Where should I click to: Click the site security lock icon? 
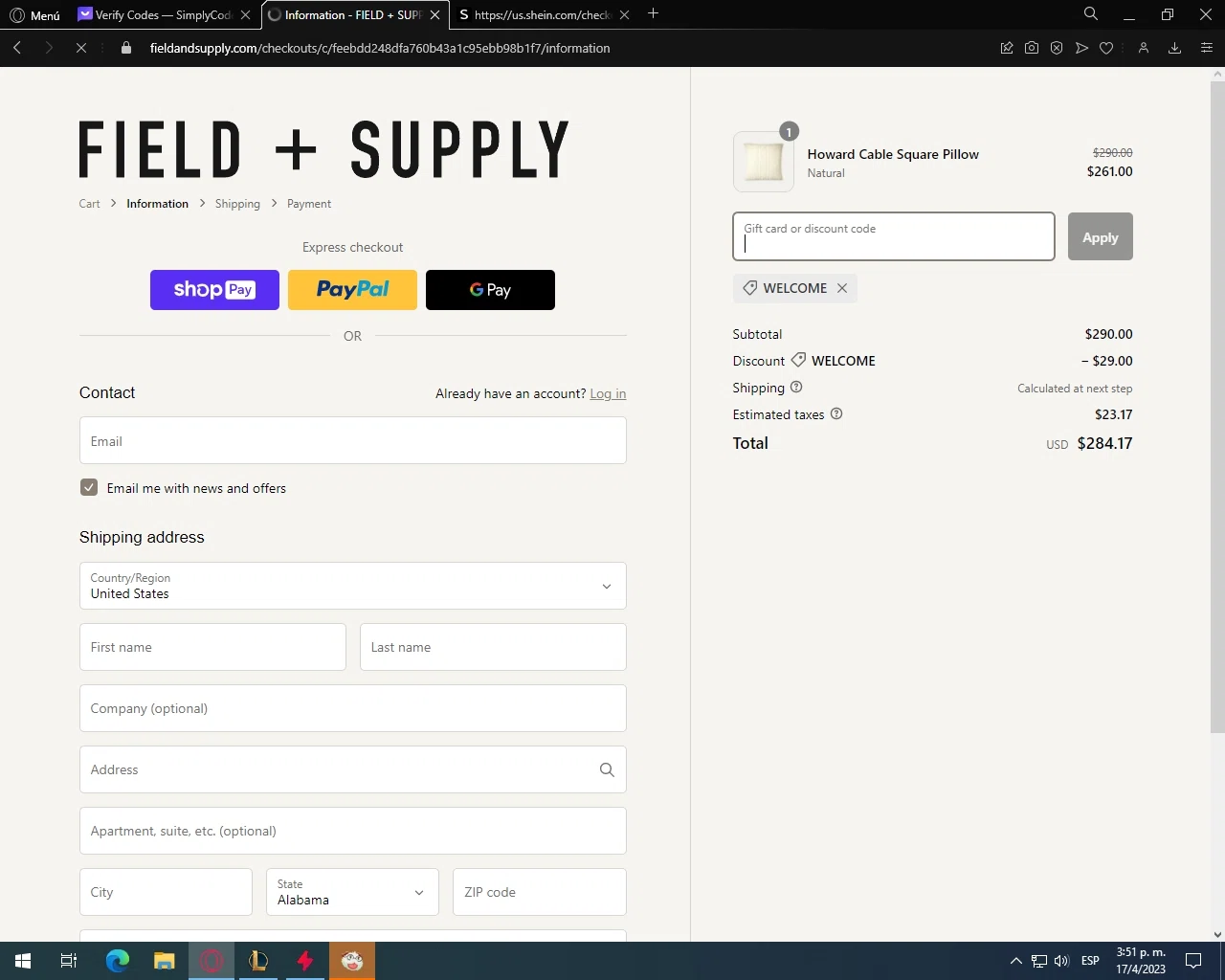tap(126, 48)
